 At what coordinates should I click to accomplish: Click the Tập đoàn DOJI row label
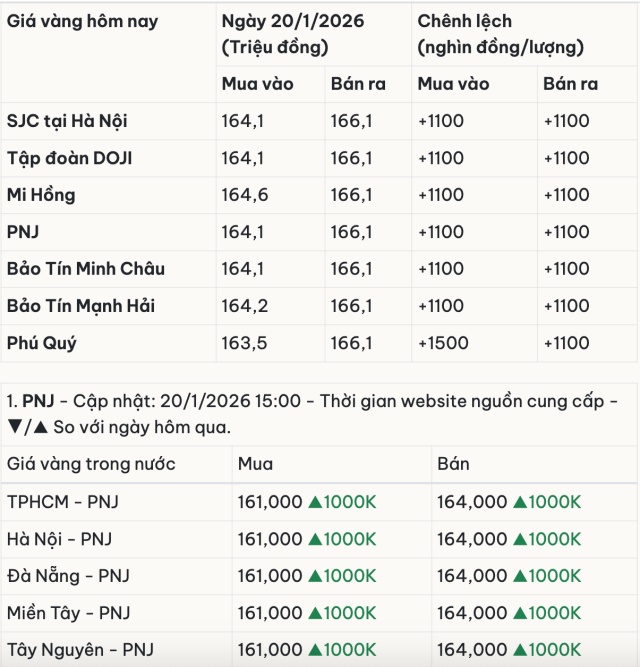coord(70,158)
